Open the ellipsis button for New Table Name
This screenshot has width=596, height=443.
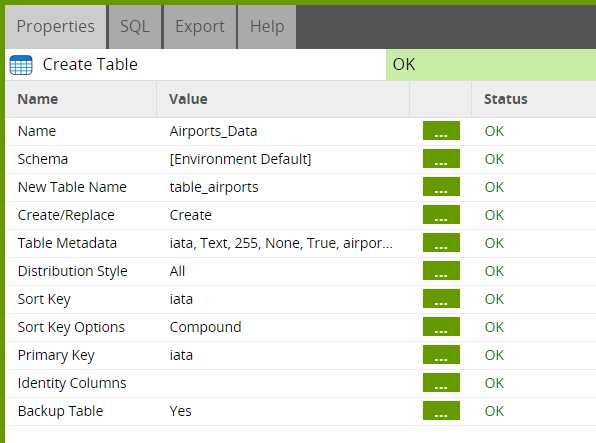pos(441,187)
